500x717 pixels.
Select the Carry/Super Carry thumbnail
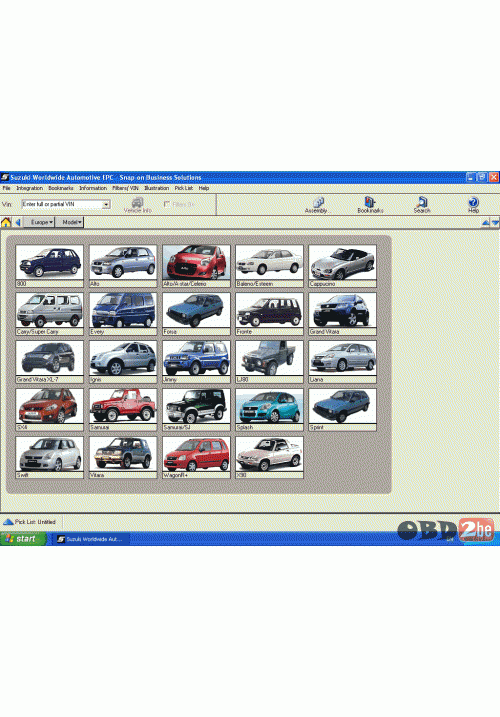coord(49,314)
